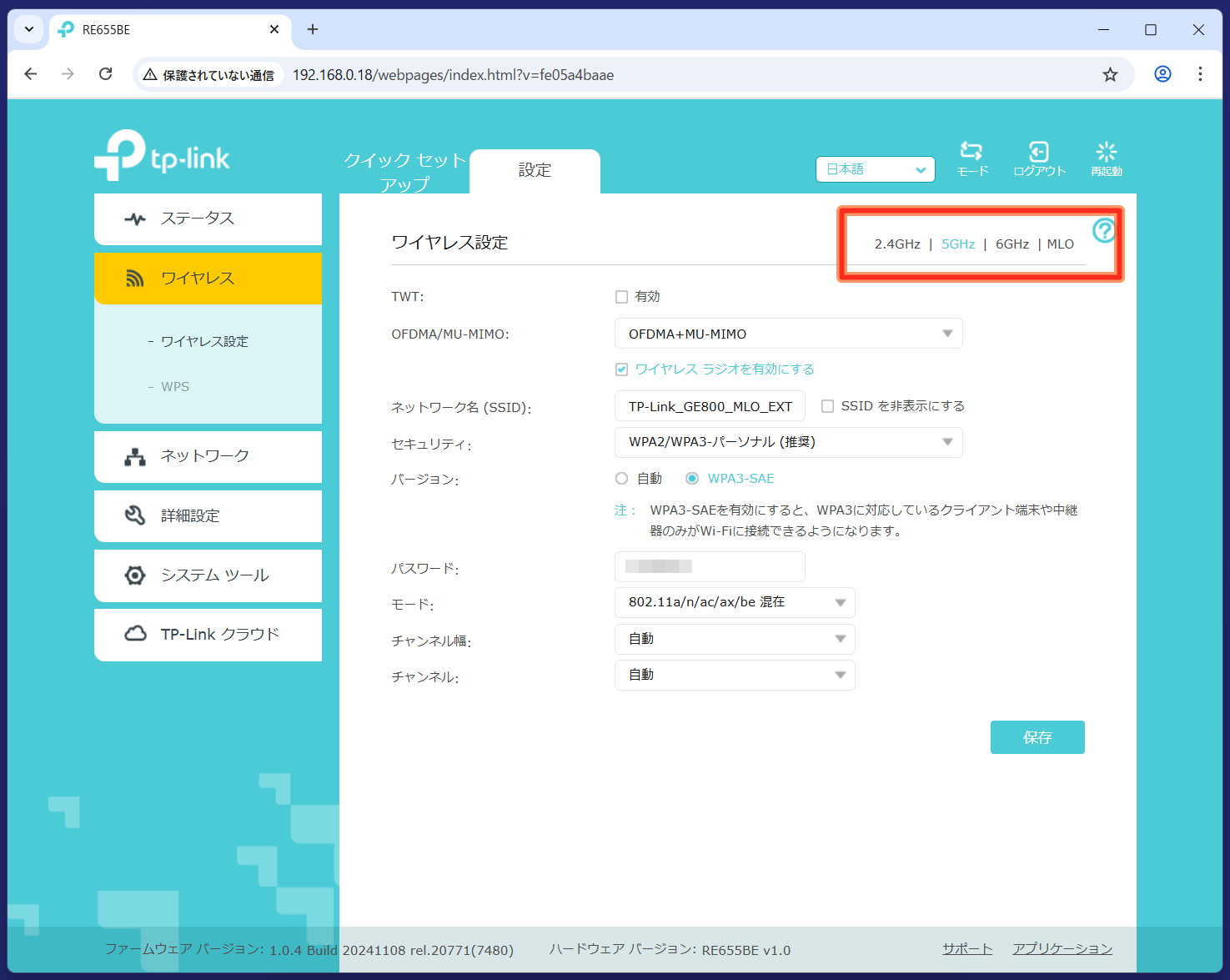Select the WPA3-SAE radio button
This screenshot has height=980, width=1230.
click(x=692, y=479)
